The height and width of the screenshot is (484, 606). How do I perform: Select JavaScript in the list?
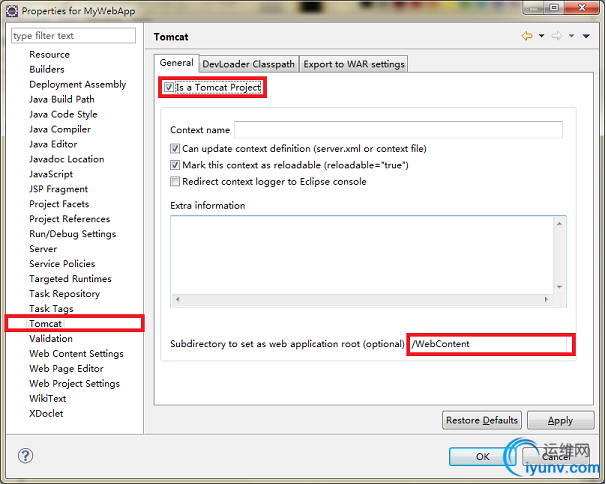[51, 174]
